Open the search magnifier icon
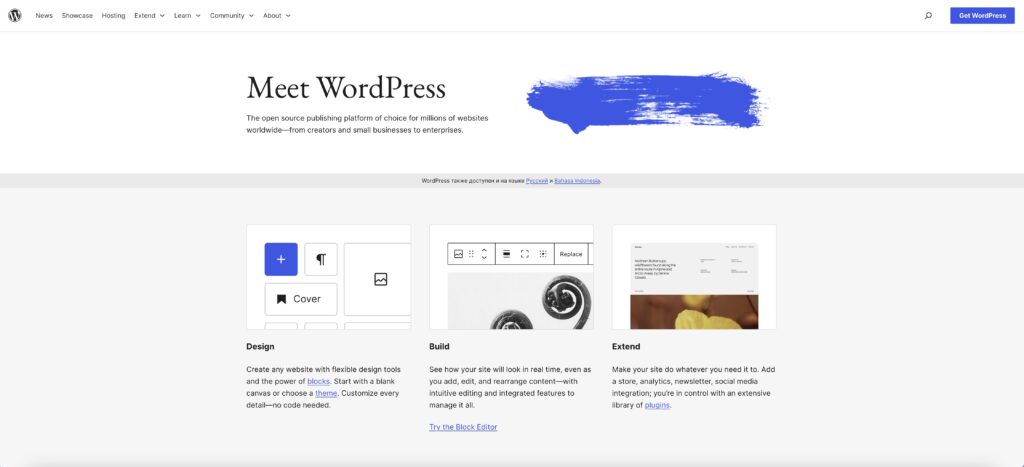 click(928, 16)
